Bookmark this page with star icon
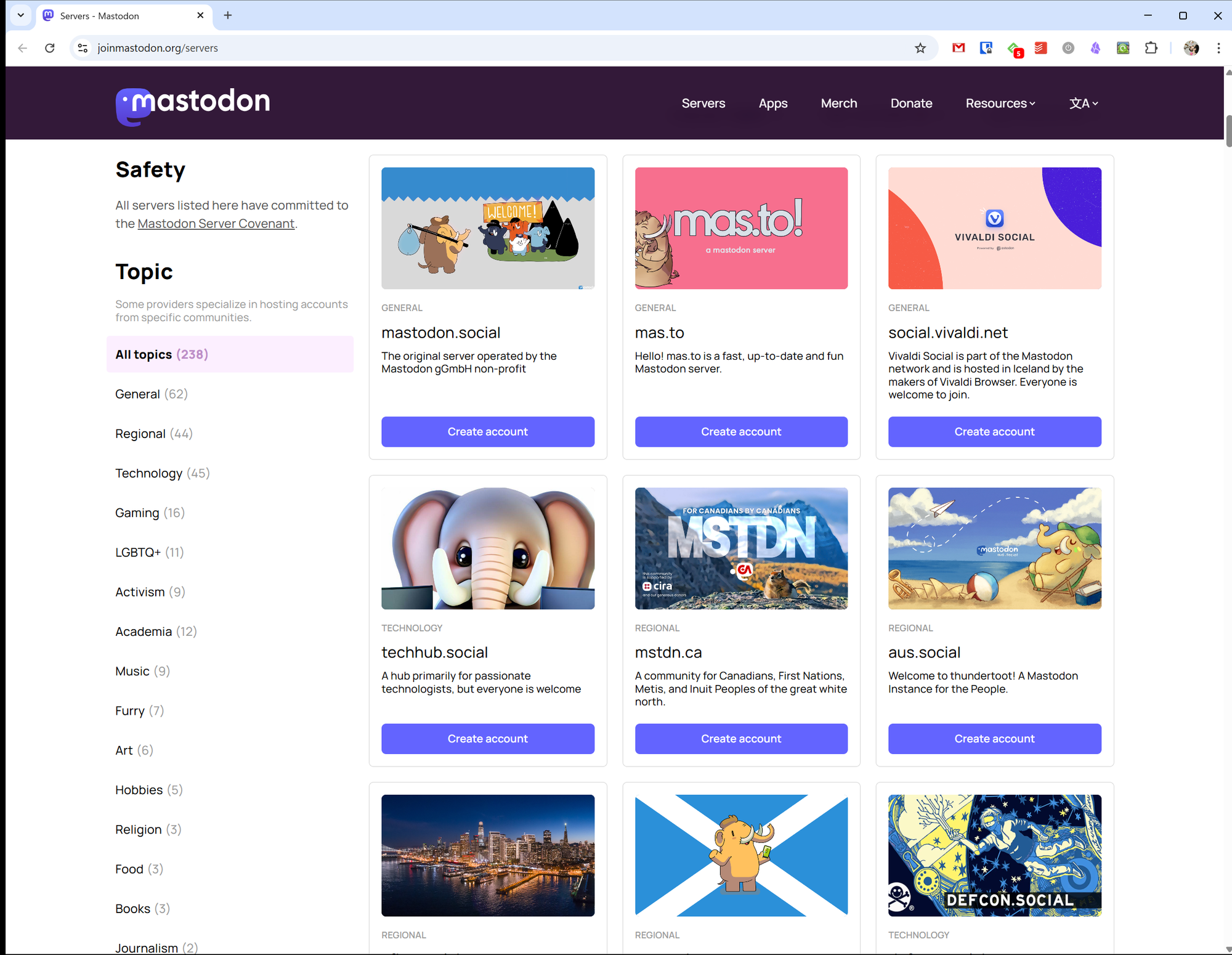The width and height of the screenshot is (1232, 955). (x=920, y=48)
